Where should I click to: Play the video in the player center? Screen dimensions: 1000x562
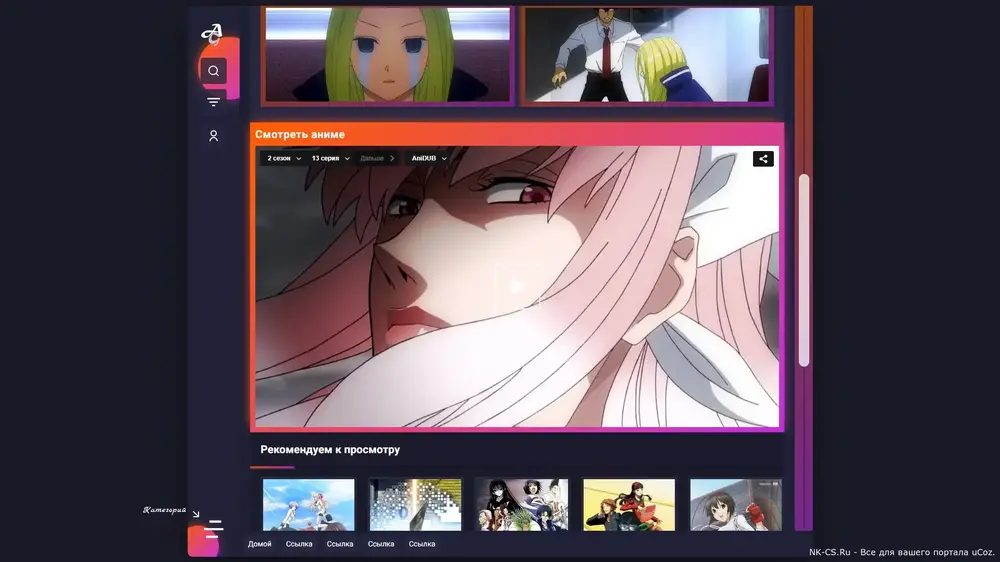tap(517, 287)
